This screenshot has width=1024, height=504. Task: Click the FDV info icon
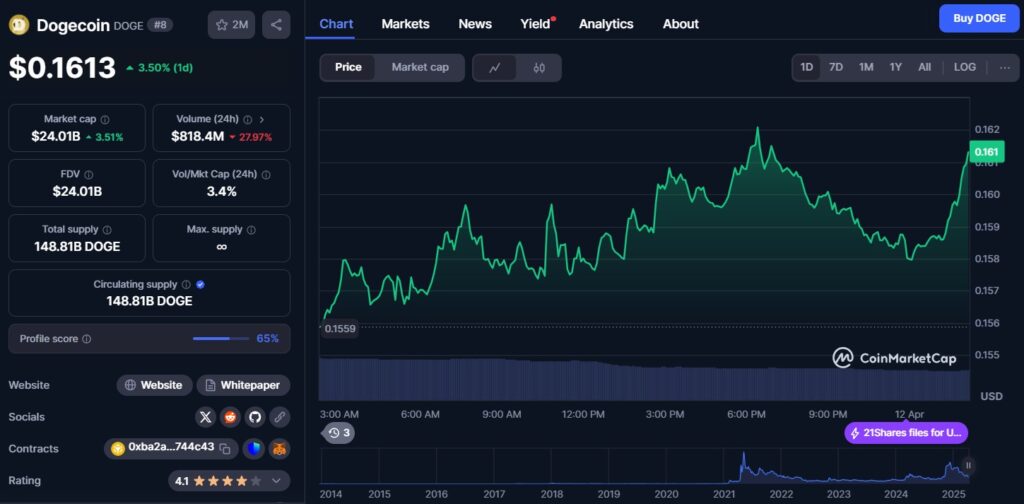[x=88, y=175]
